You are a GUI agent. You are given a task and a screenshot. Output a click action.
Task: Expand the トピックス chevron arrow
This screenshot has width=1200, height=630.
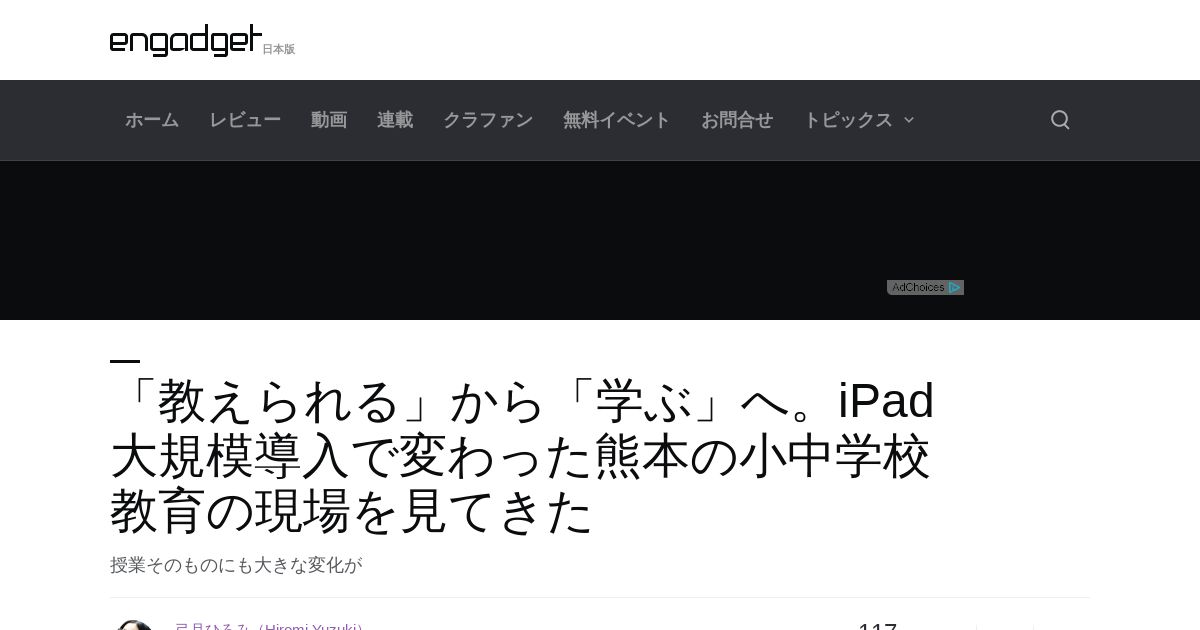(x=909, y=120)
